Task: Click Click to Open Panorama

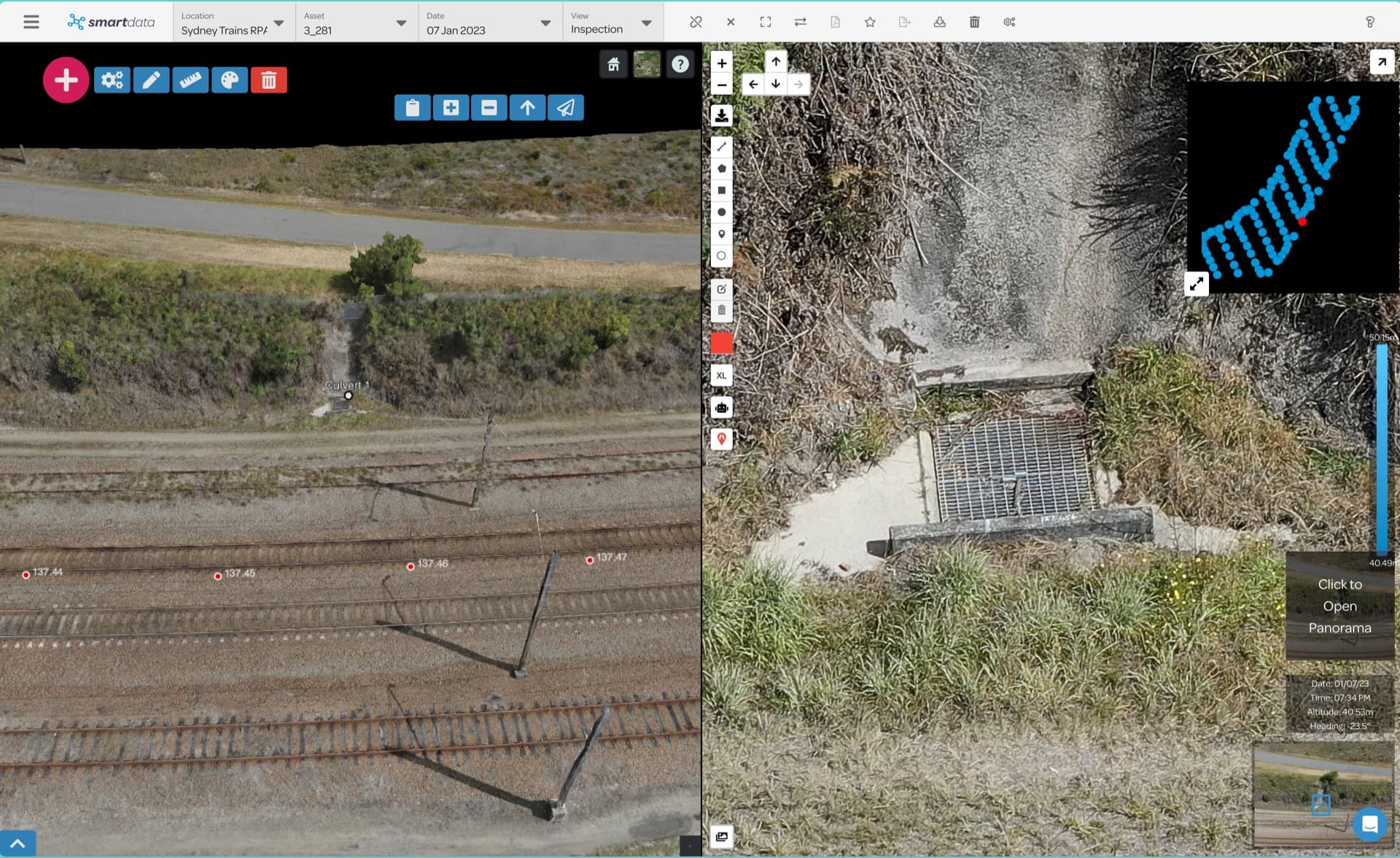Action: point(1339,606)
